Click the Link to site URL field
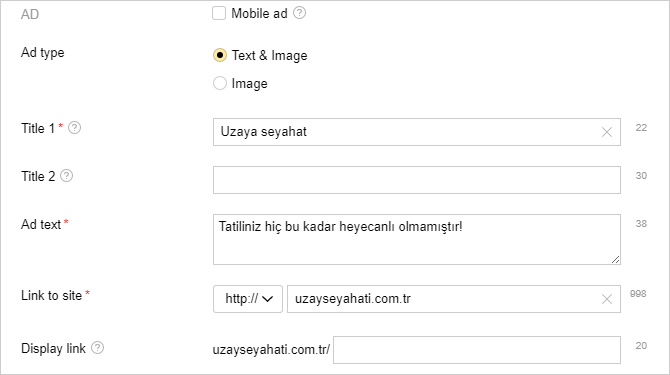Image resolution: width=670 pixels, height=375 pixels. (454, 299)
